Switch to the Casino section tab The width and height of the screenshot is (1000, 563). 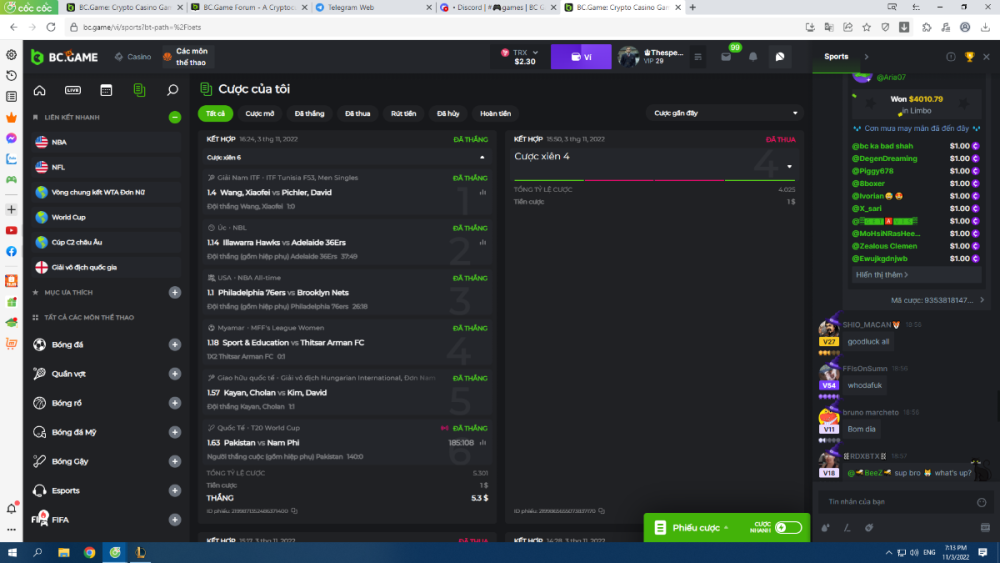tap(133, 57)
